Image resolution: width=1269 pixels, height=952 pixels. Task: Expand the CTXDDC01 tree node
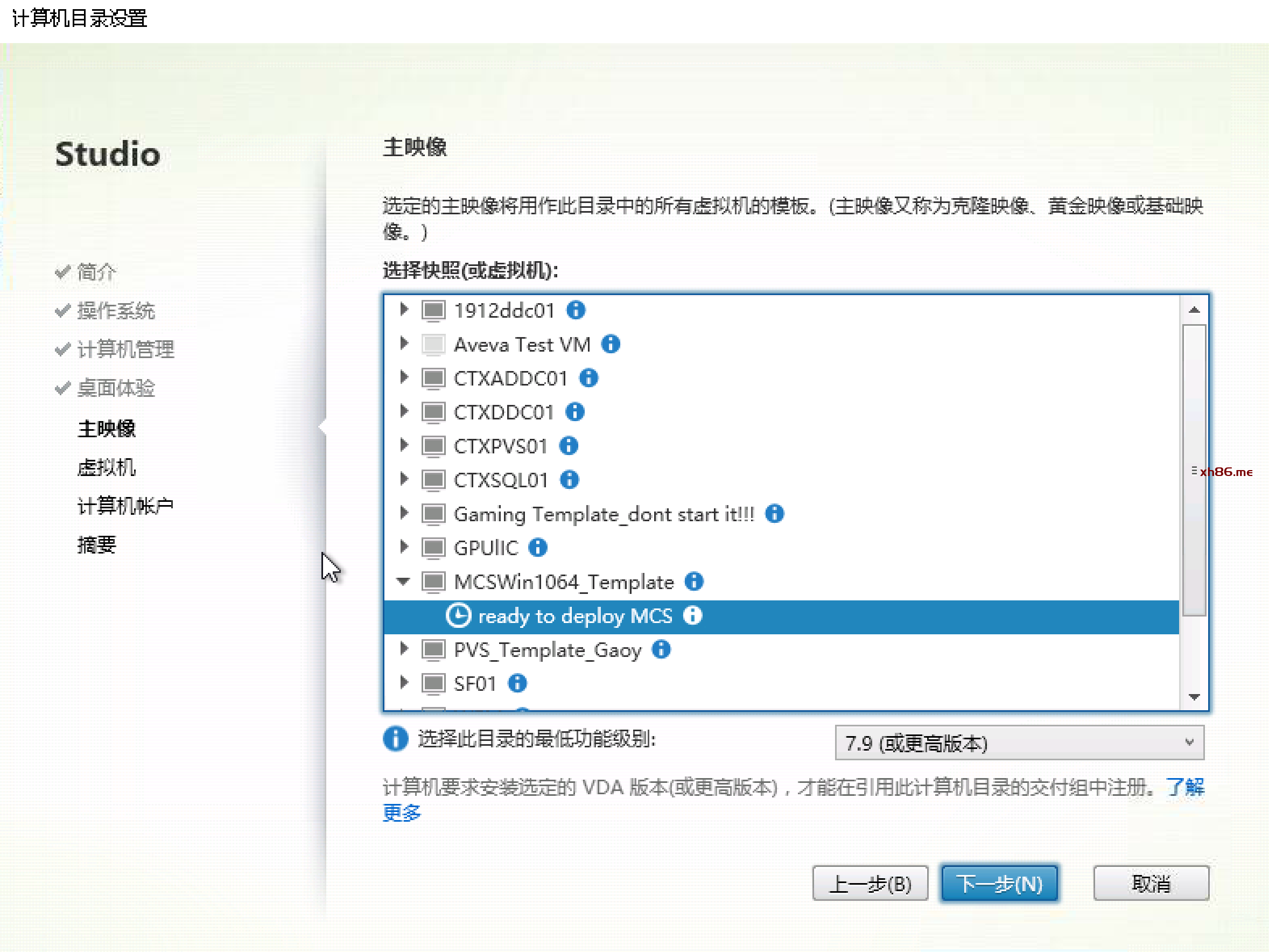(x=404, y=411)
